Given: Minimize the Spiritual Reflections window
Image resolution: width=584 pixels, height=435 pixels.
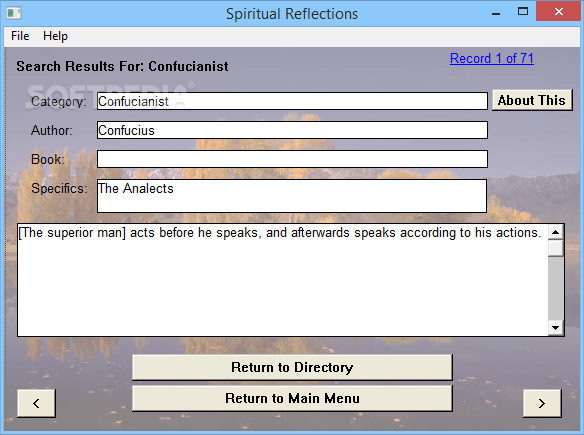Looking at the screenshot, I should pos(496,13).
